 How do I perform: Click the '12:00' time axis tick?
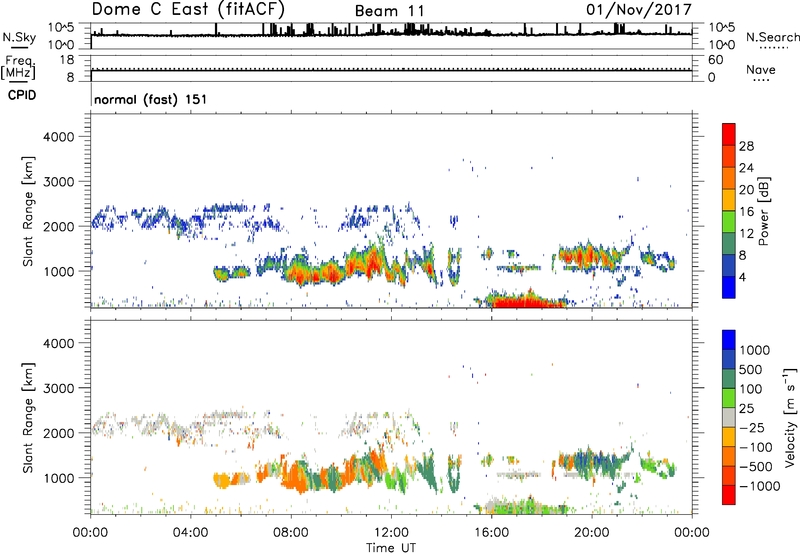[x=391, y=533]
